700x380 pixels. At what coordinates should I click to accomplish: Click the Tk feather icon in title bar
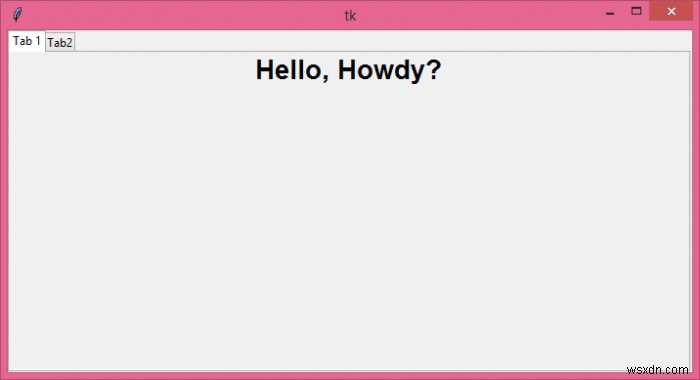coord(17,15)
